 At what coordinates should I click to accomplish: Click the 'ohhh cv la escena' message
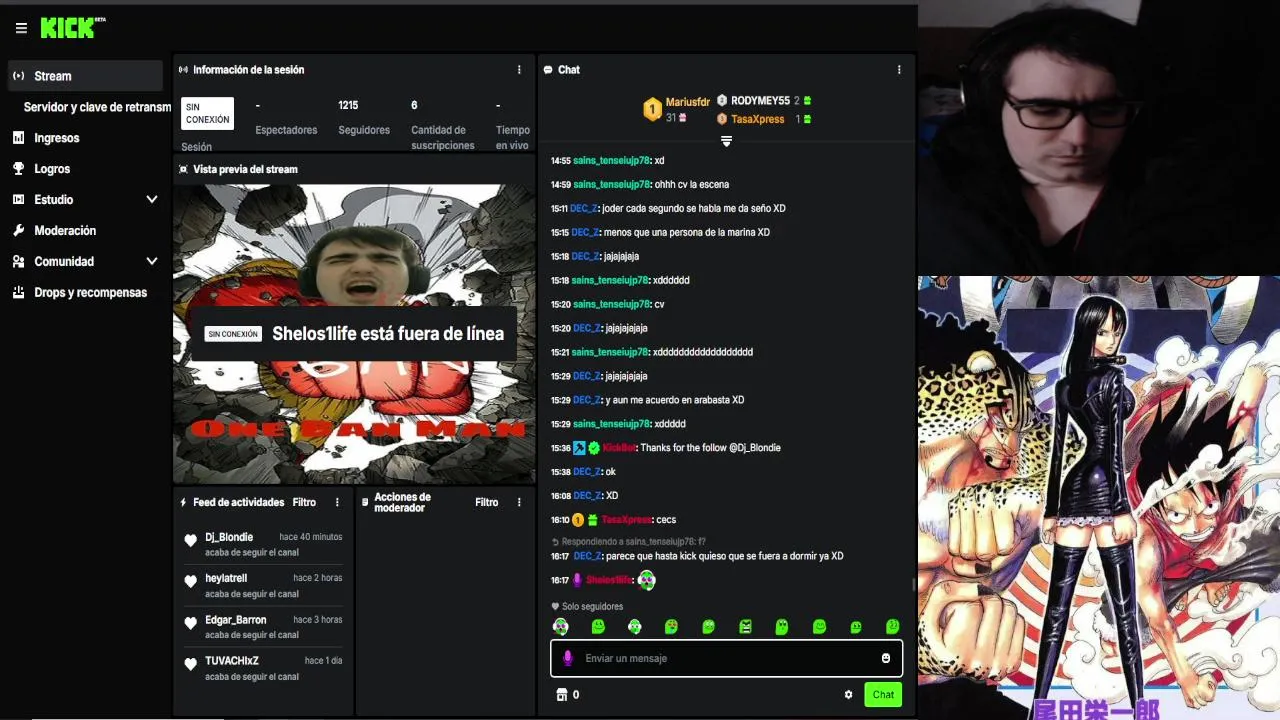point(692,184)
